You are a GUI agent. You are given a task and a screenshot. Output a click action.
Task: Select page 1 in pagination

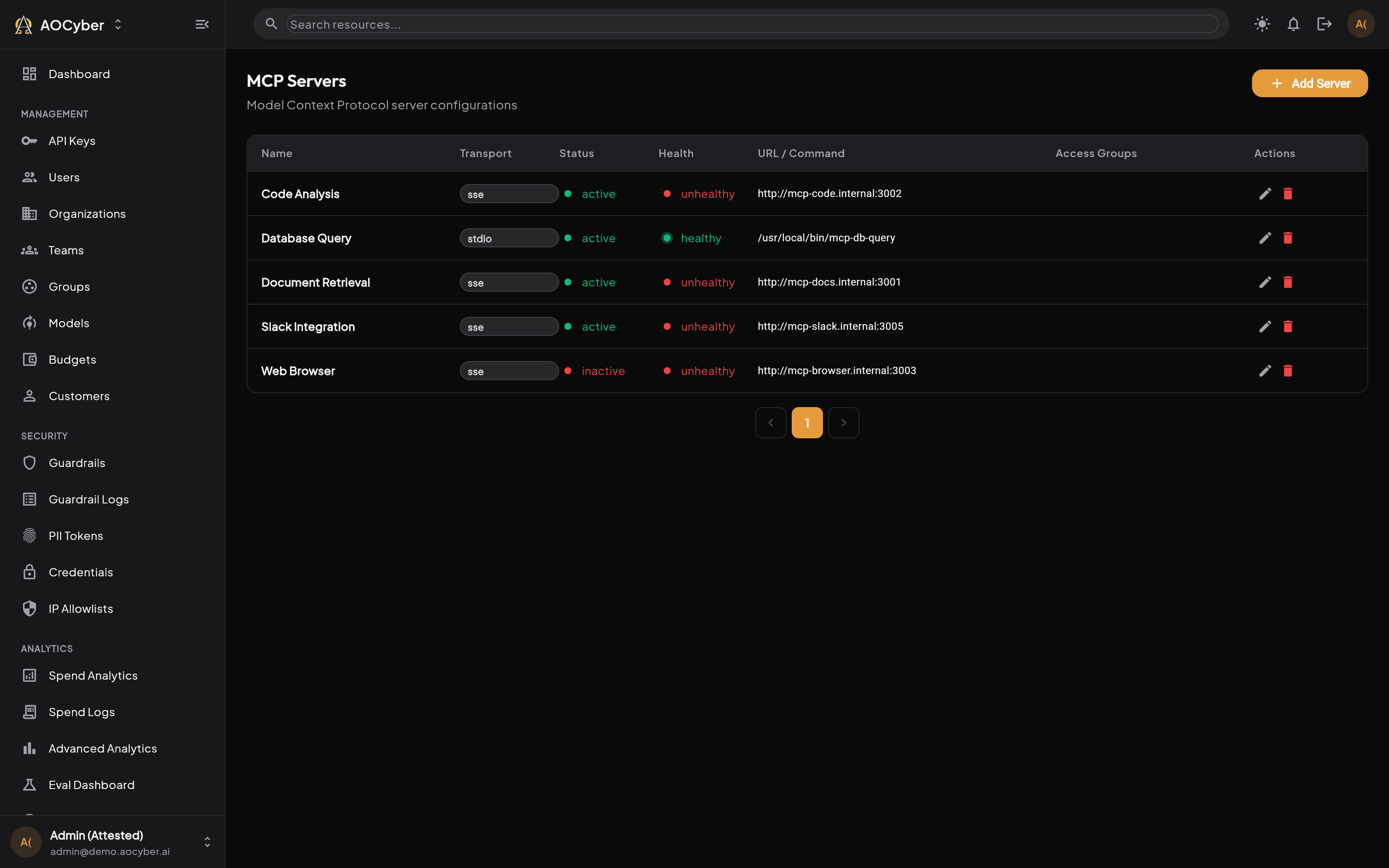click(x=807, y=423)
